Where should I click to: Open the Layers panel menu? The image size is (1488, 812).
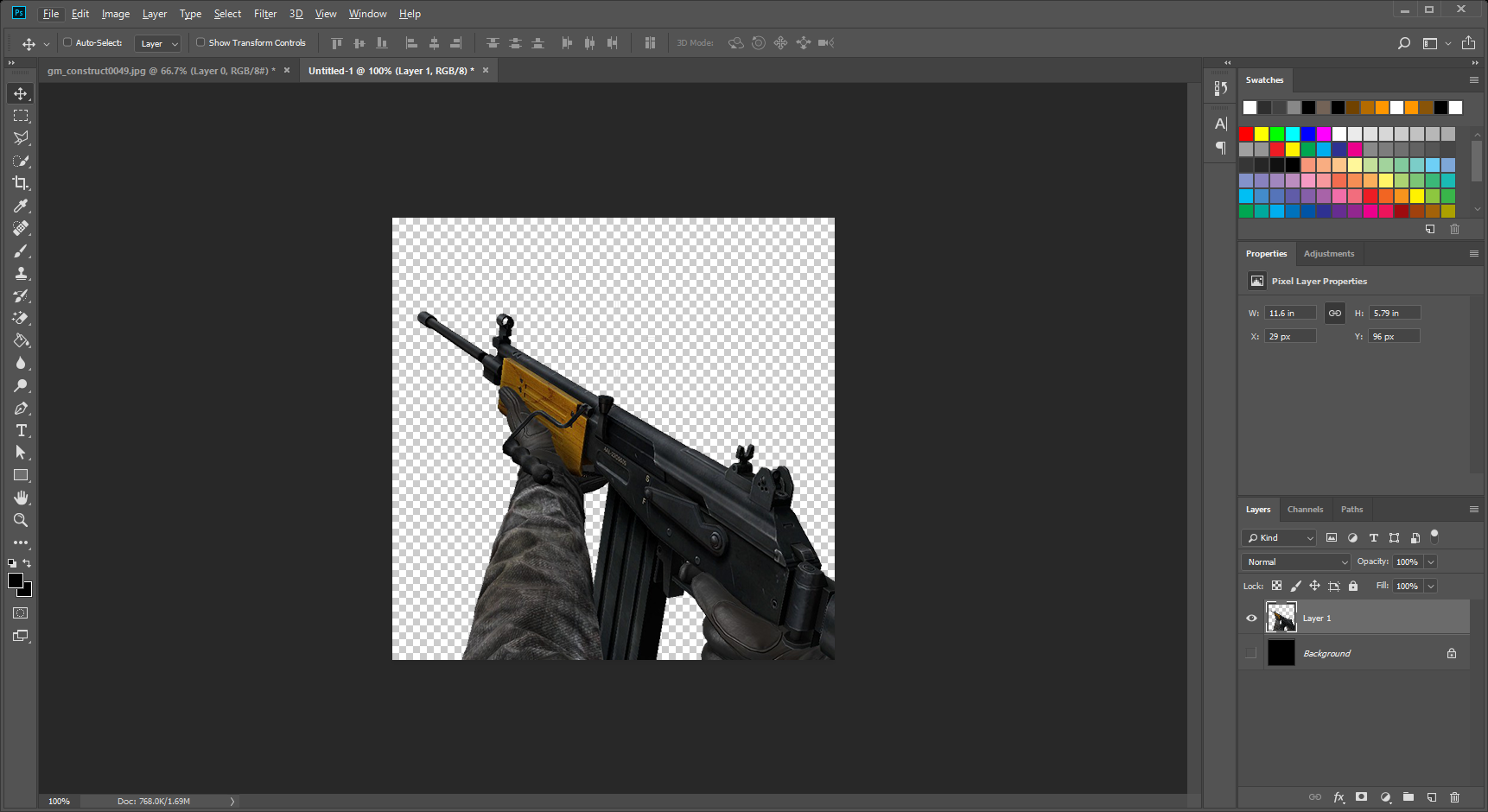click(x=1474, y=510)
